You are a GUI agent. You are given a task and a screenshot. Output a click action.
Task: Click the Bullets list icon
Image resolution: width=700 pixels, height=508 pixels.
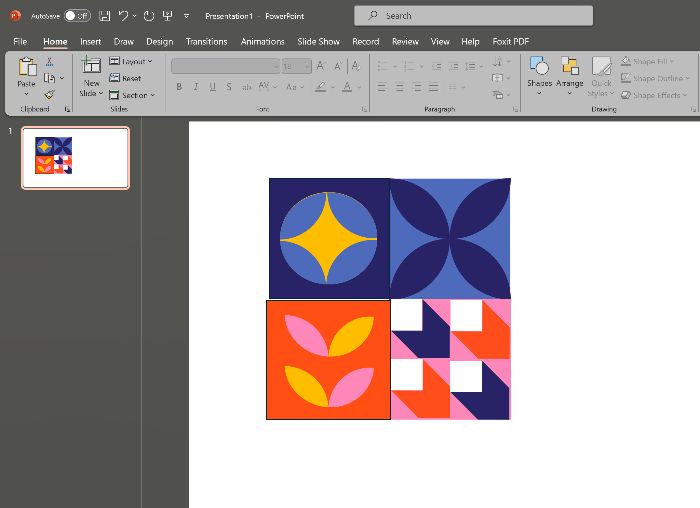382,67
